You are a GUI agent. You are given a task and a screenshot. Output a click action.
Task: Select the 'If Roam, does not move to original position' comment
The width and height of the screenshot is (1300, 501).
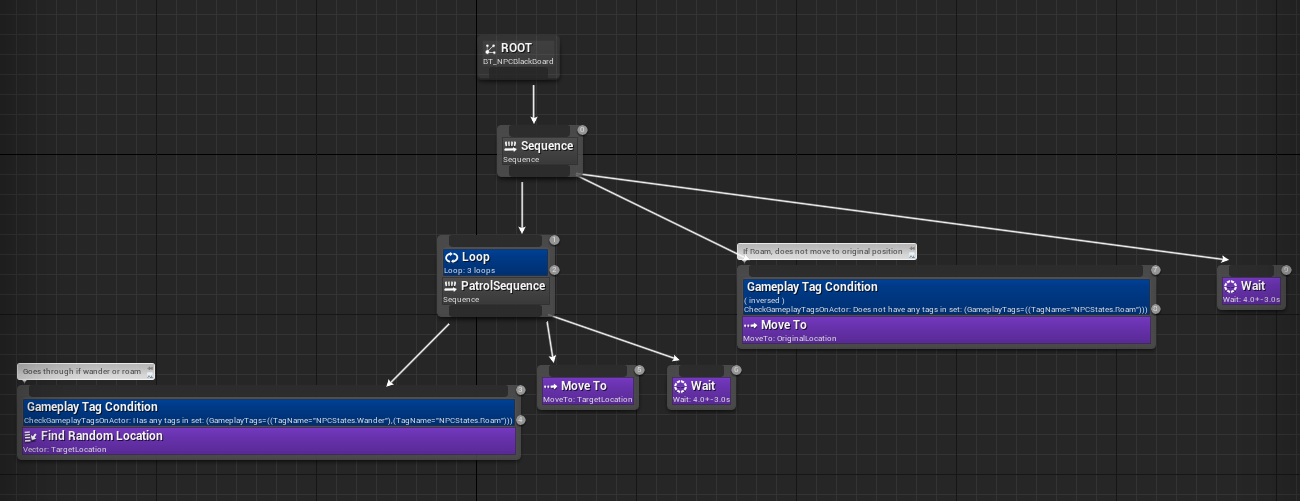pos(826,251)
